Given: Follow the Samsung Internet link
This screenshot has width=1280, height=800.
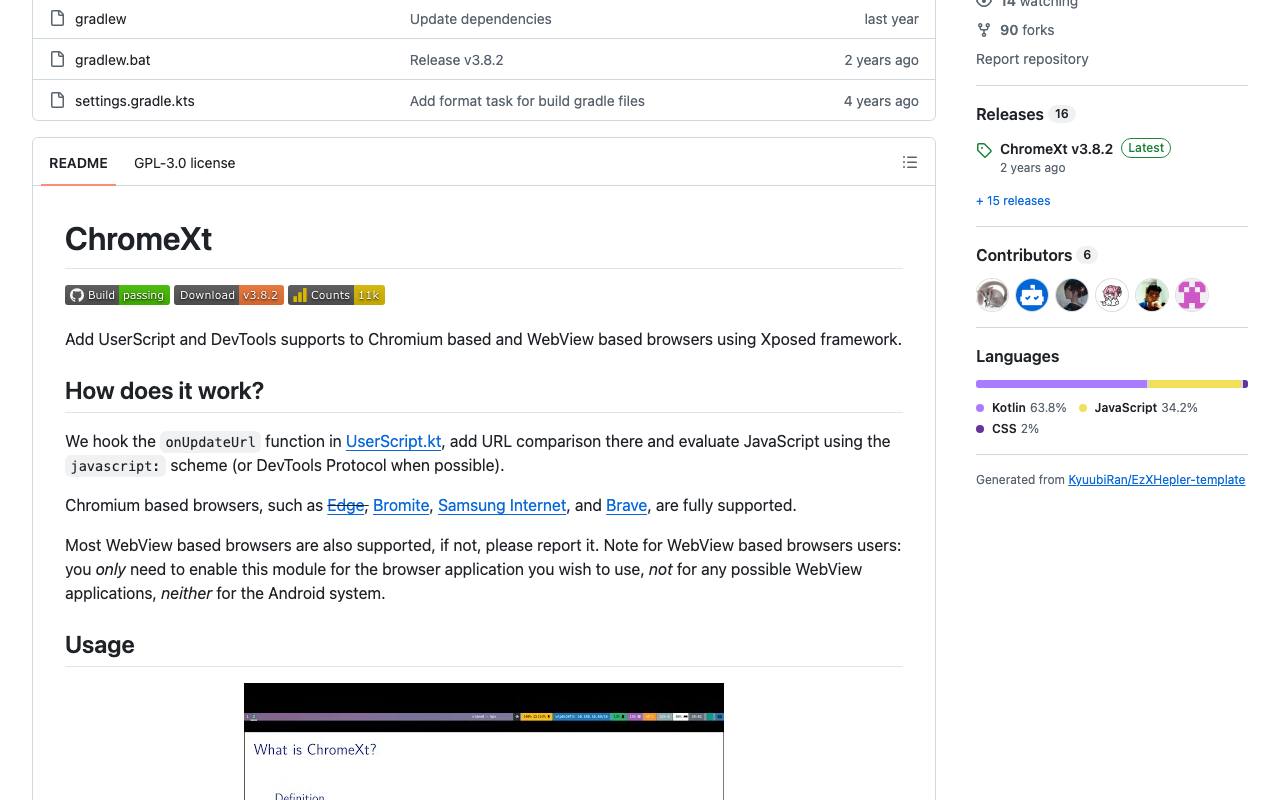Looking at the screenshot, I should click(502, 505).
